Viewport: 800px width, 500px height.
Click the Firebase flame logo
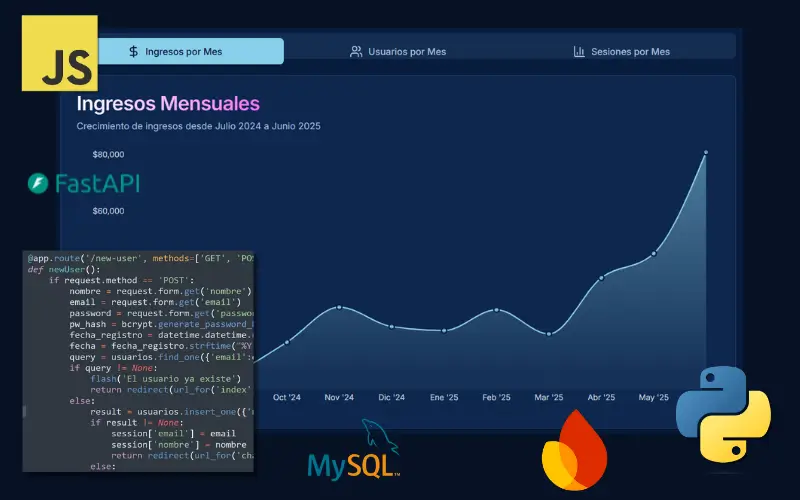pos(573,451)
